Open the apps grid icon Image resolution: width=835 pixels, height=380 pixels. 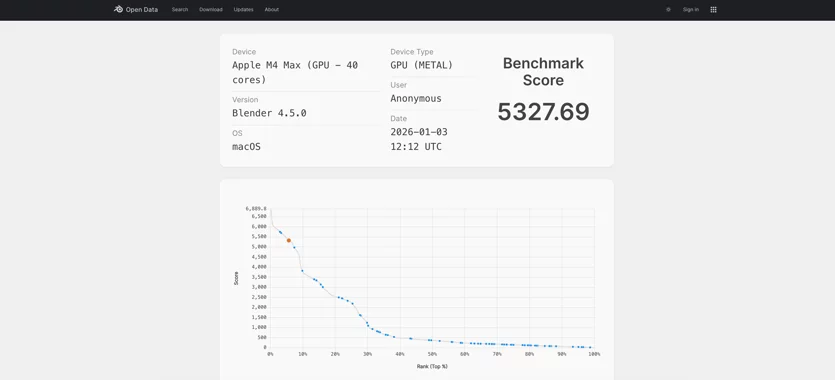coord(714,10)
